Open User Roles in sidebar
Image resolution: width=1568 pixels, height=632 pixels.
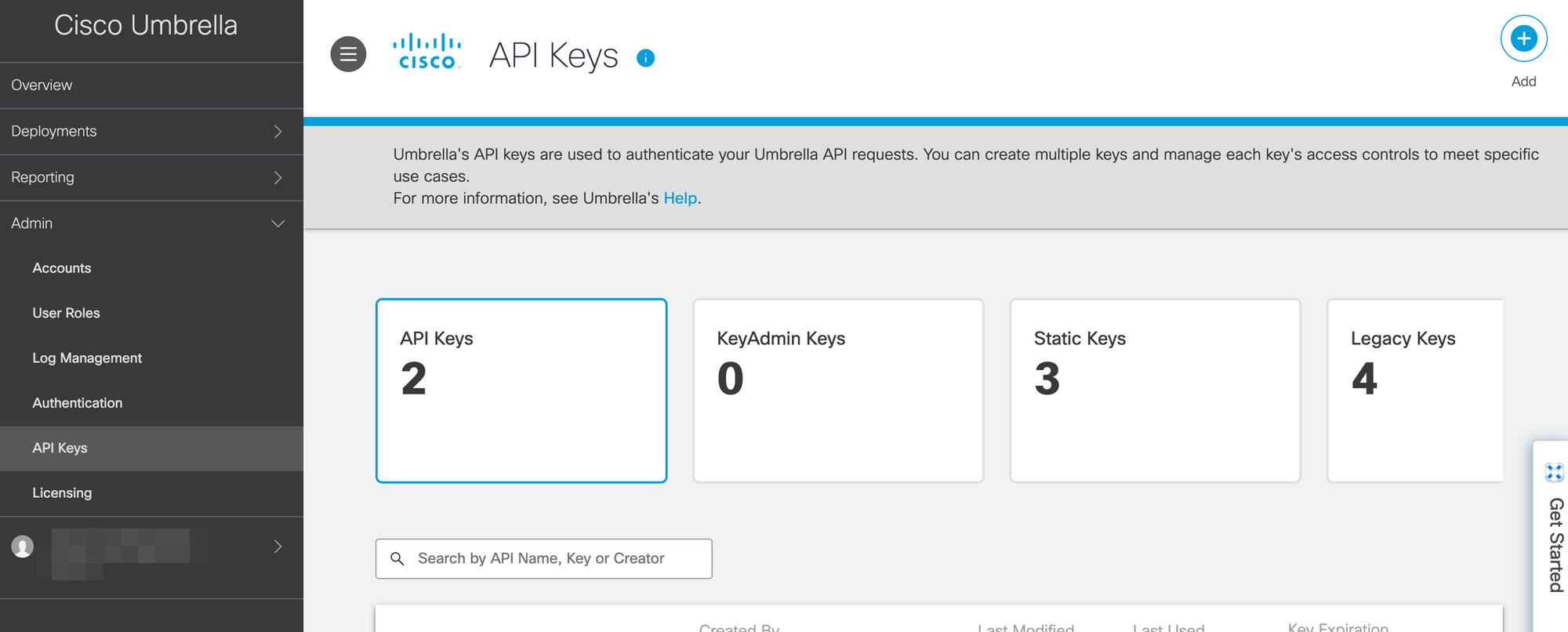(67, 313)
